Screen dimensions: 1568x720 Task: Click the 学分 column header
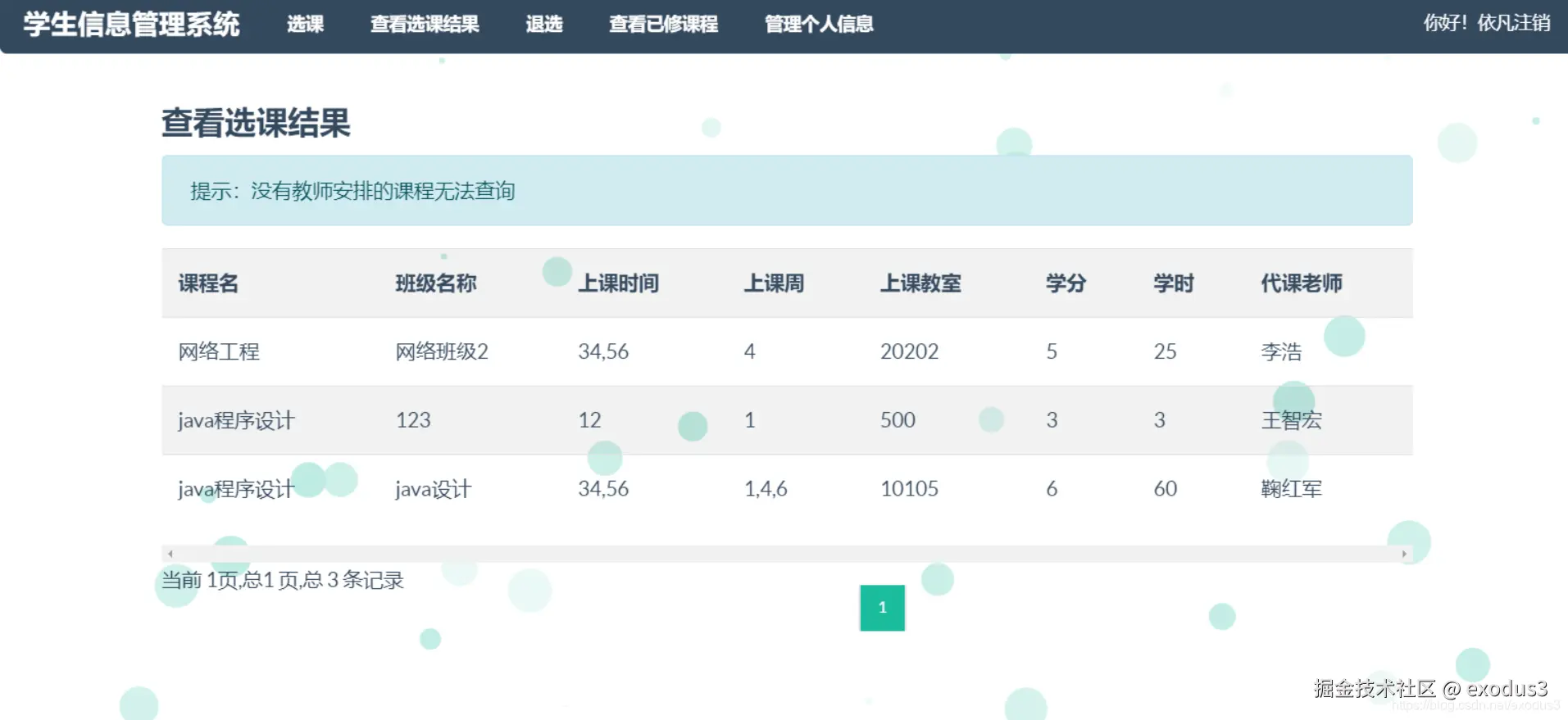(x=1066, y=283)
